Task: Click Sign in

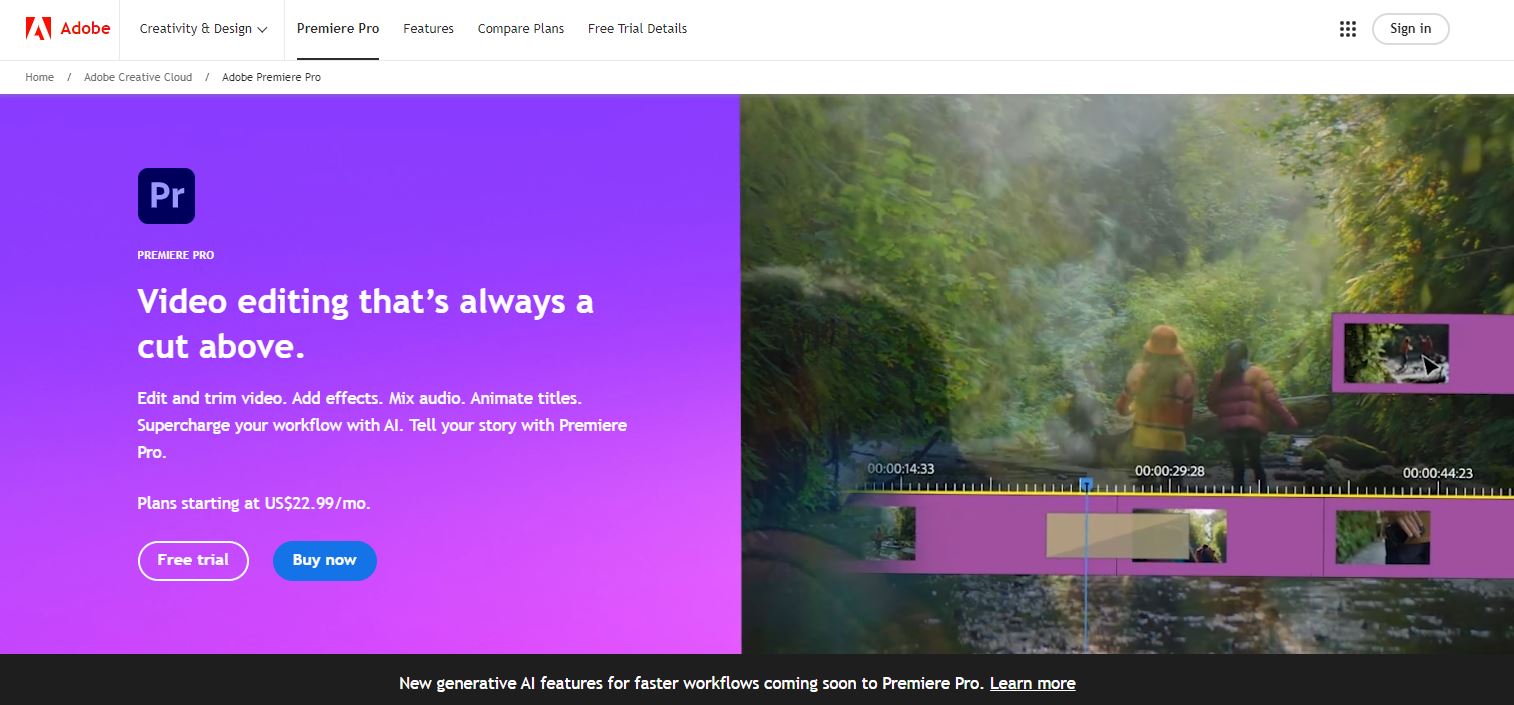Action: 1410,29
